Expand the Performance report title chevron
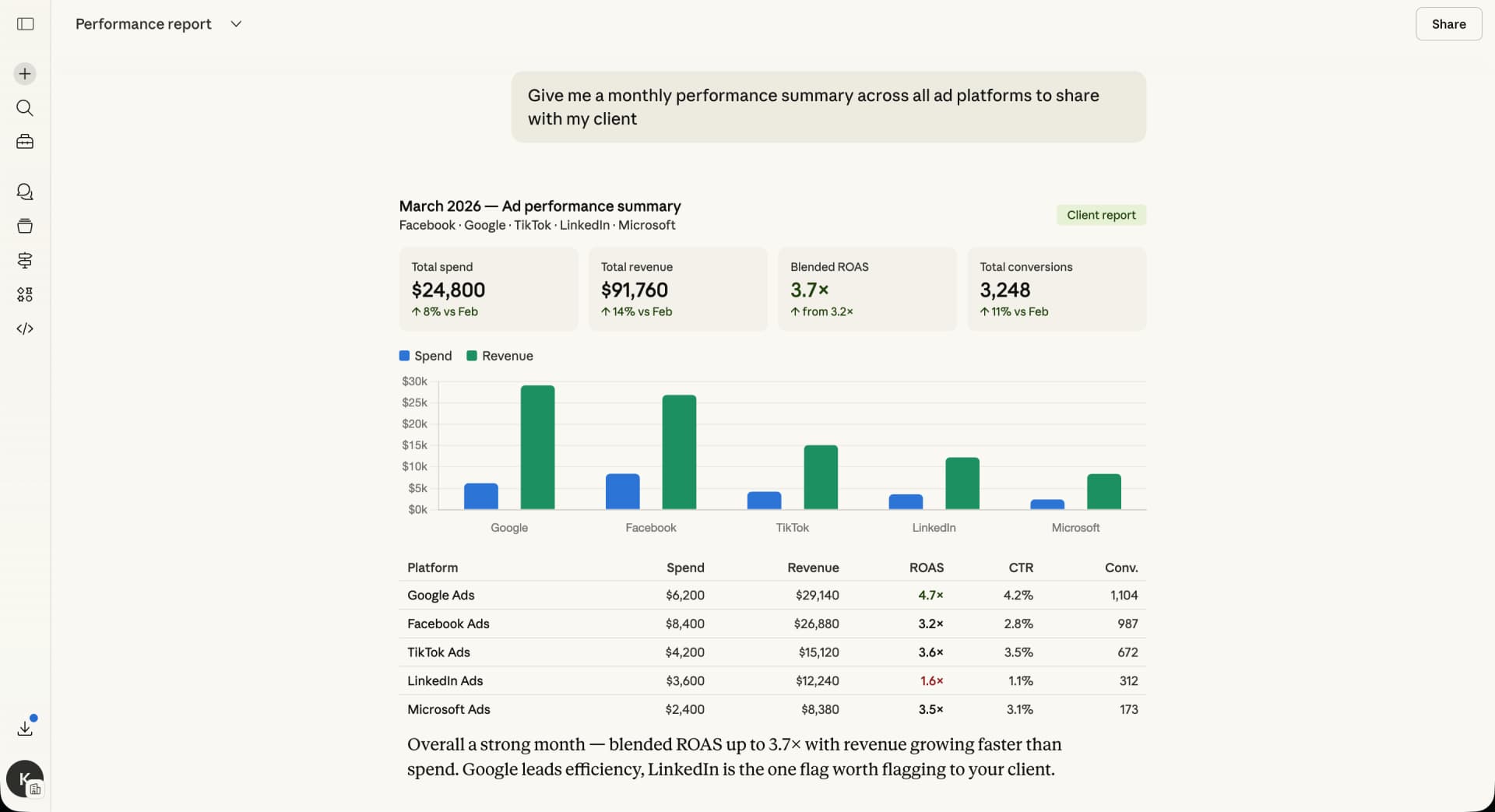The width and height of the screenshot is (1495, 812). pyautogui.click(x=236, y=24)
